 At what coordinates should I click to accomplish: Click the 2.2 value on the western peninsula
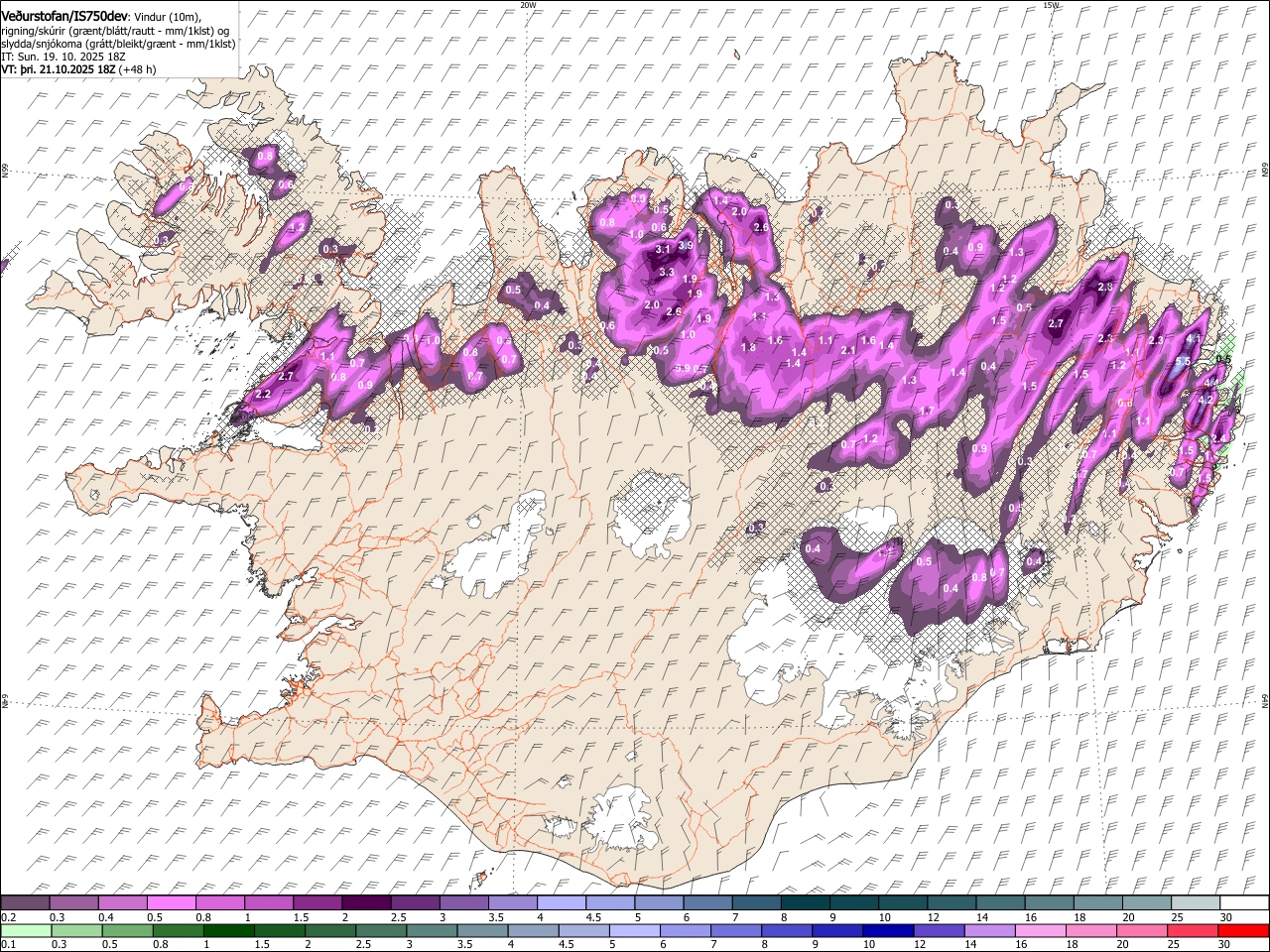coord(263,394)
